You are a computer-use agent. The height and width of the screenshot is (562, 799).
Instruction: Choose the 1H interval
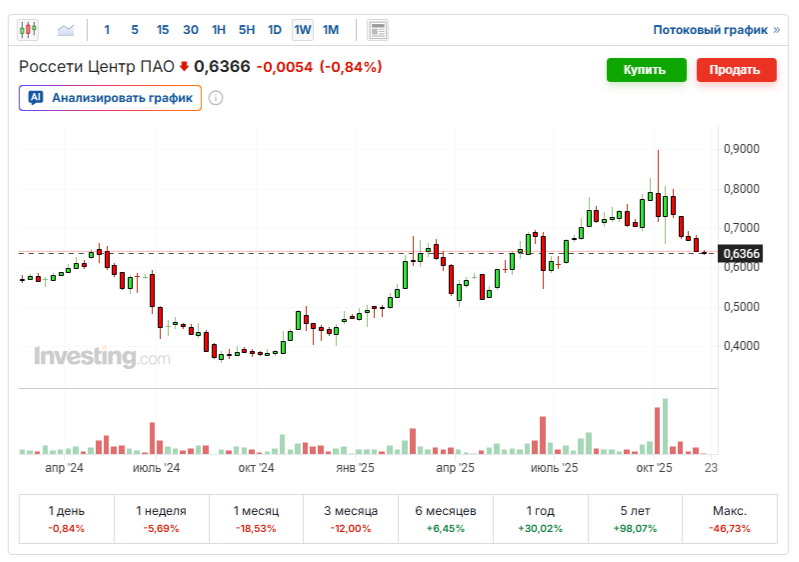219,30
